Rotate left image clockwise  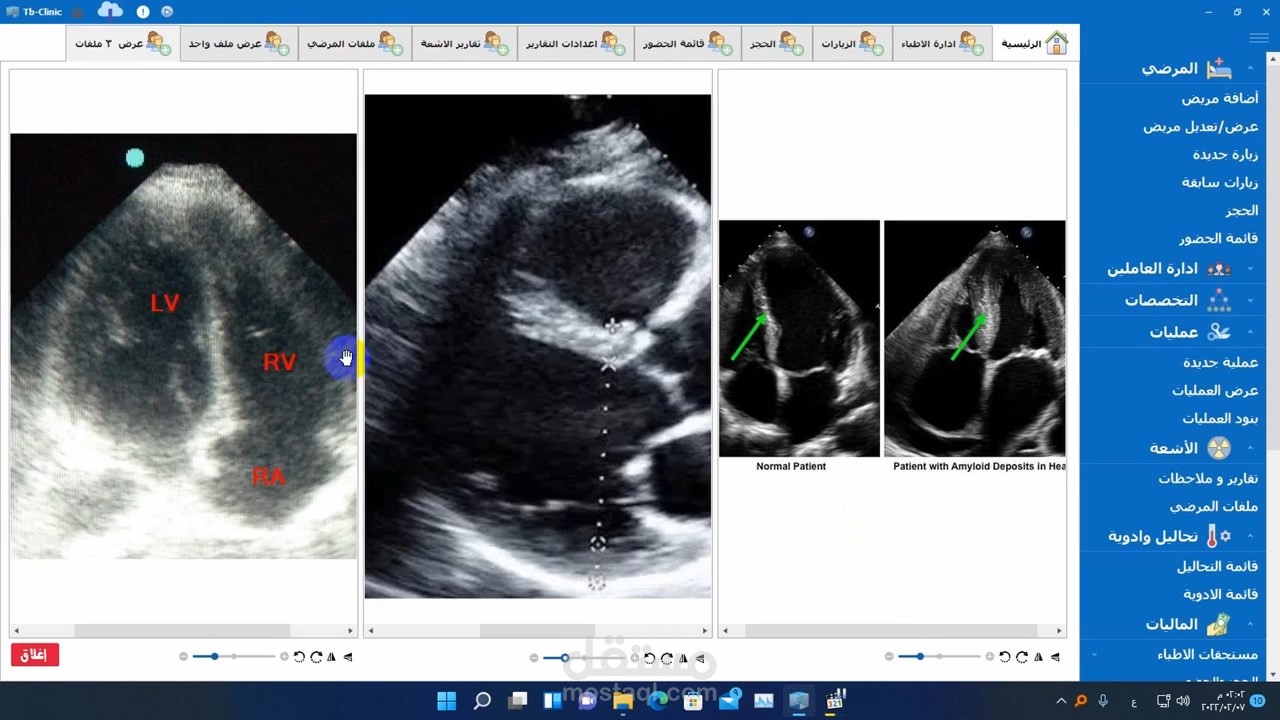click(x=316, y=657)
